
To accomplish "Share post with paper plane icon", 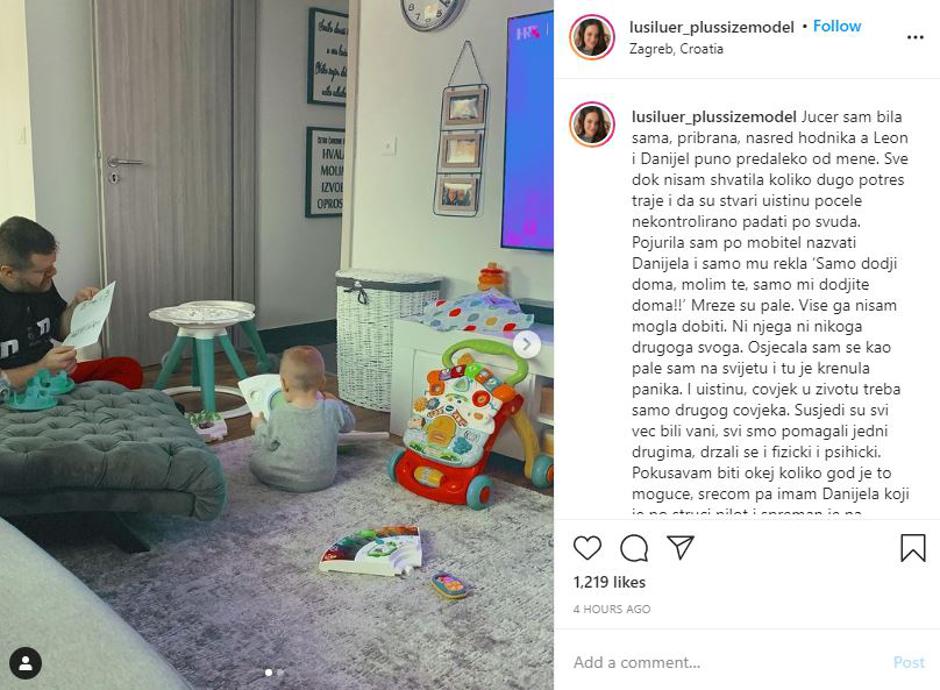I will (x=680, y=547).
